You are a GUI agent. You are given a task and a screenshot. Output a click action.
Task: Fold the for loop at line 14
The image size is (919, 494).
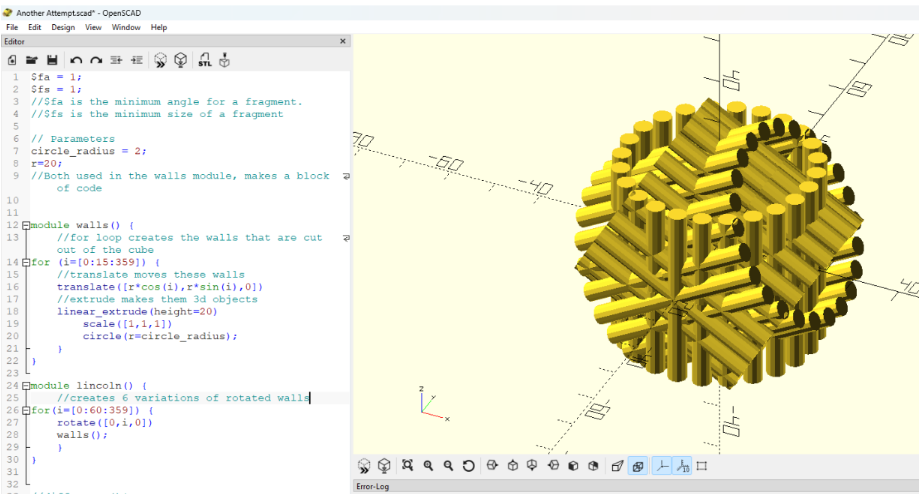pyautogui.click(x=26, y=262)
